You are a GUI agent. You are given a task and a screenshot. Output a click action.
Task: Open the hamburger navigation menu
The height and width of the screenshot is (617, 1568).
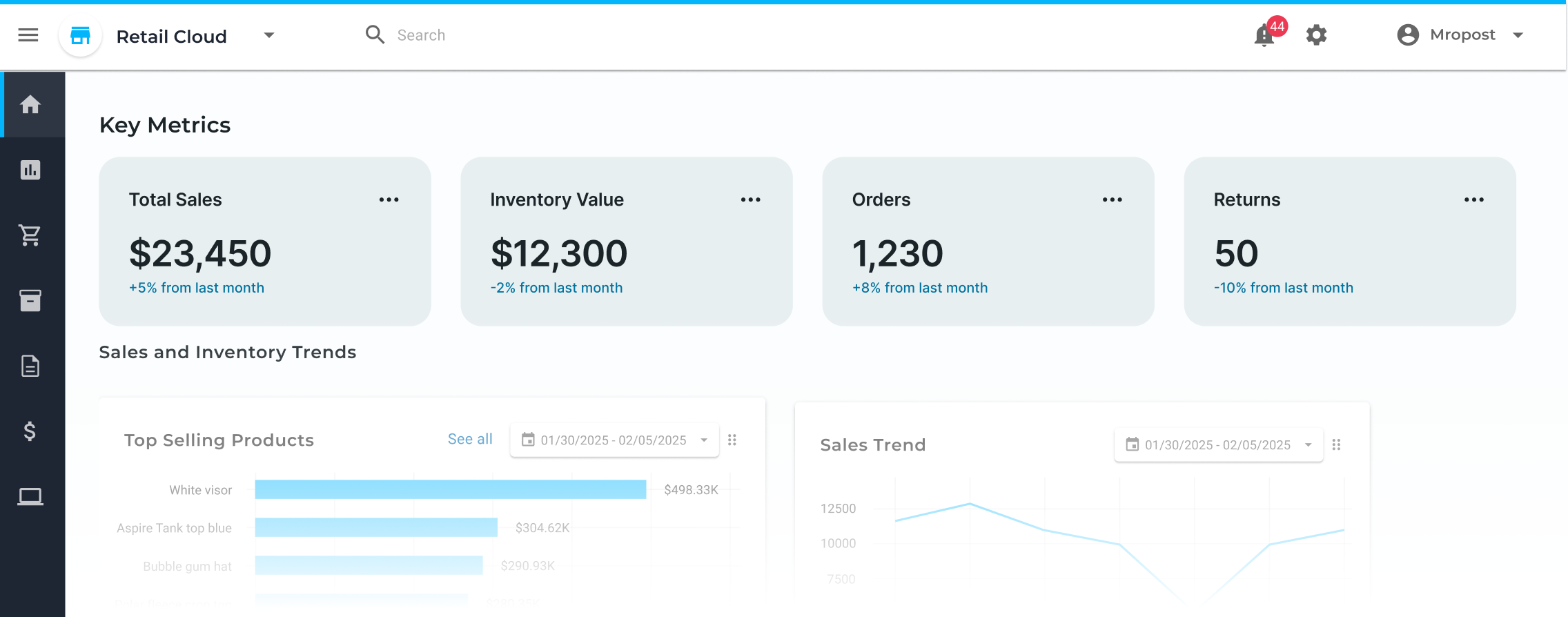point(28,35)
